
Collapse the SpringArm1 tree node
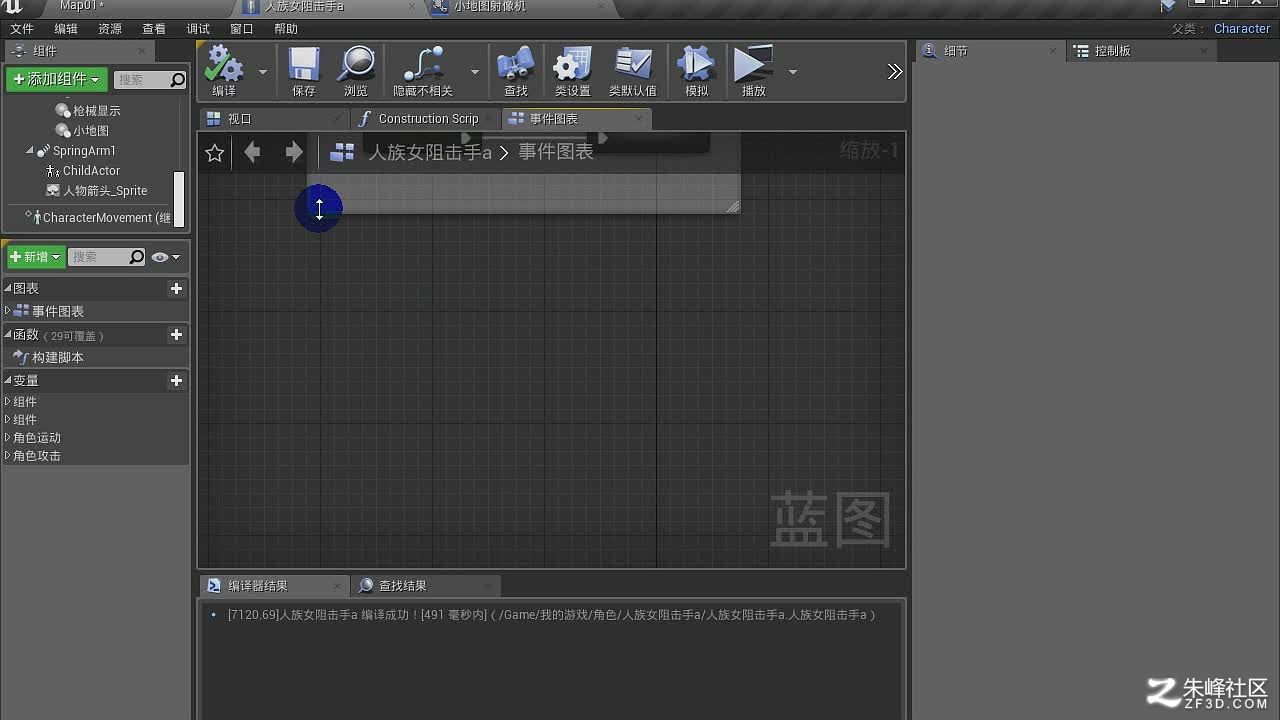(x=30, y=151)
